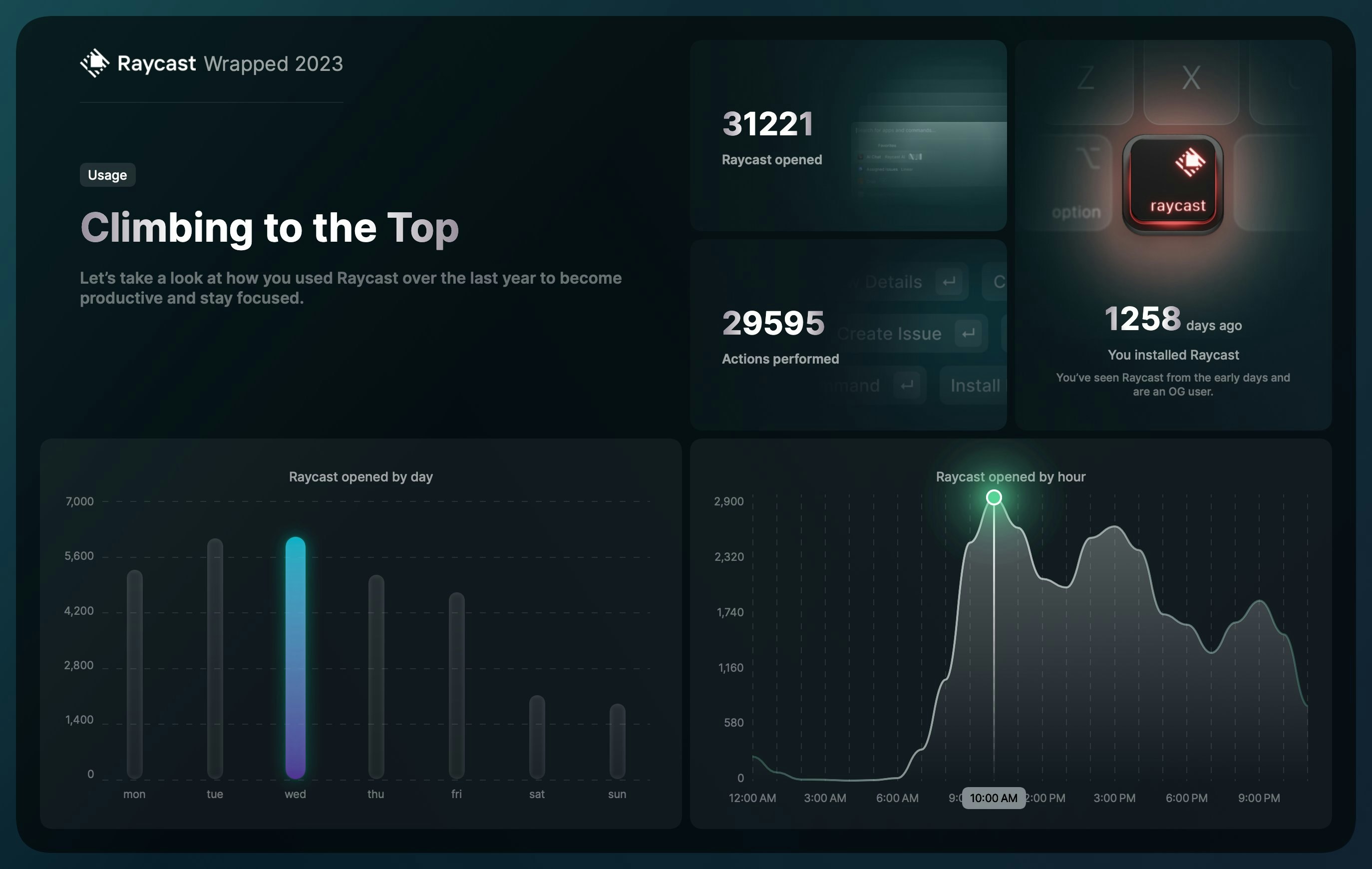
Task: Click the Sunday bar in the day chart
Action: (617, 741)
